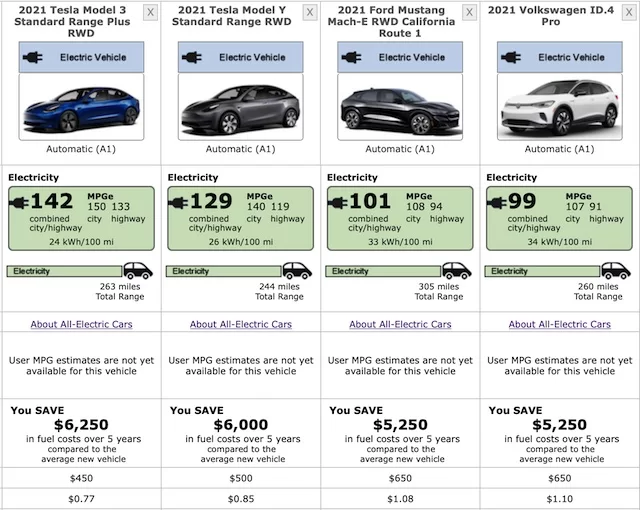Click the Tesla Model Y electricity range bar

(x=223, y=271)
